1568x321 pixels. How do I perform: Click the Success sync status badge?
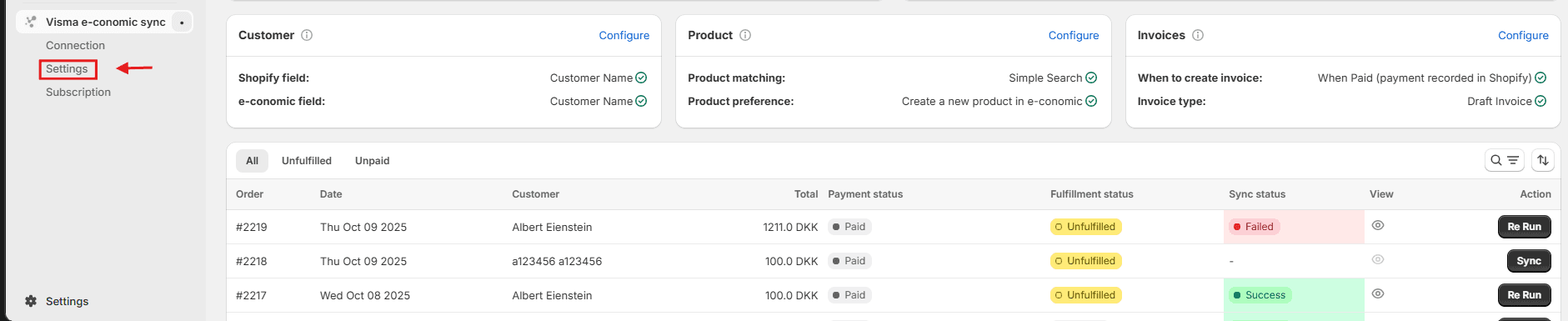click(1260, 295)
